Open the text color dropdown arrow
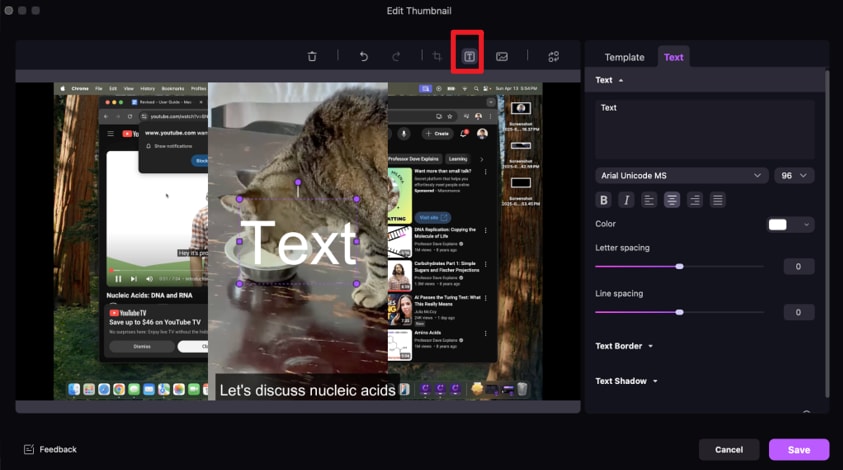Image resolution: width=843 pixels, height=470 pixels. pos(806,225)
